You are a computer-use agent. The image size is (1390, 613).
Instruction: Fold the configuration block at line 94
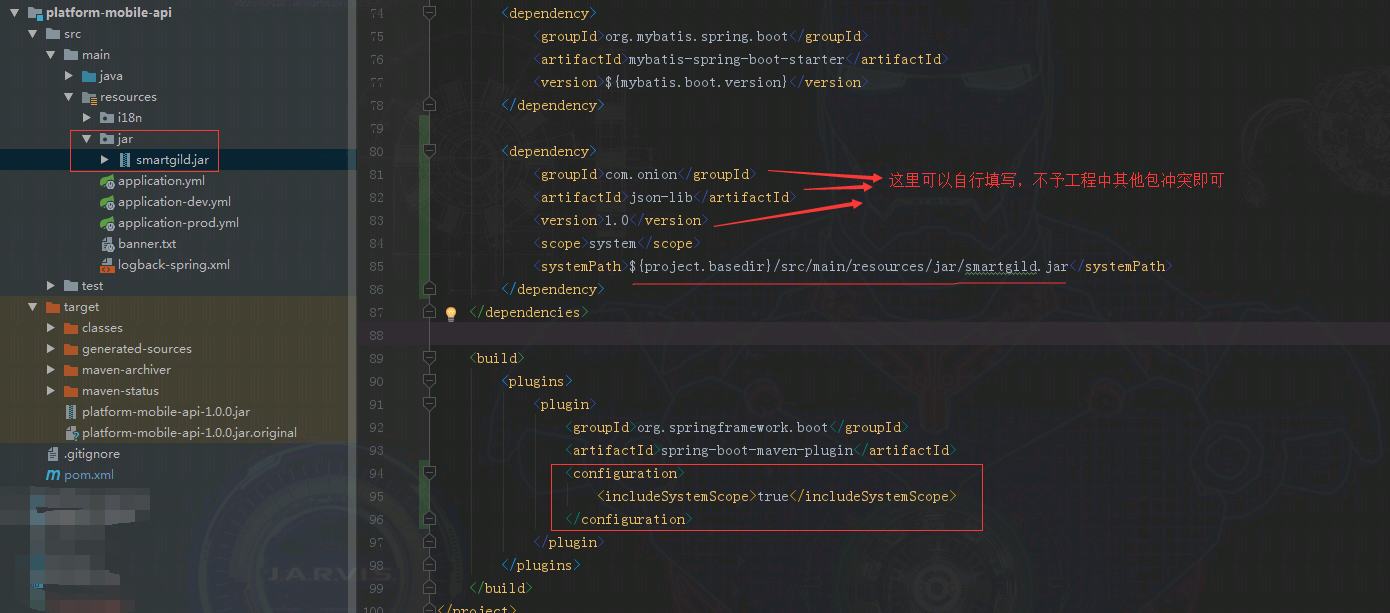tap(429, 473)
